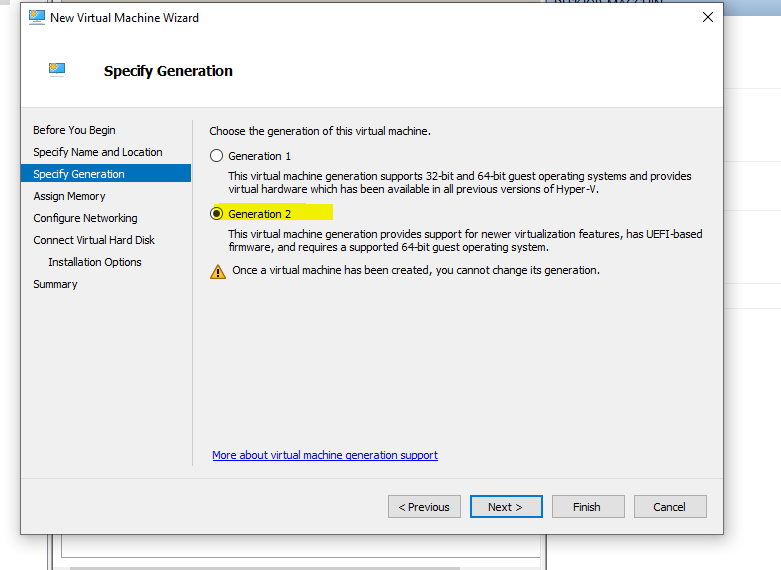Open the Configure Networking step

85,218
